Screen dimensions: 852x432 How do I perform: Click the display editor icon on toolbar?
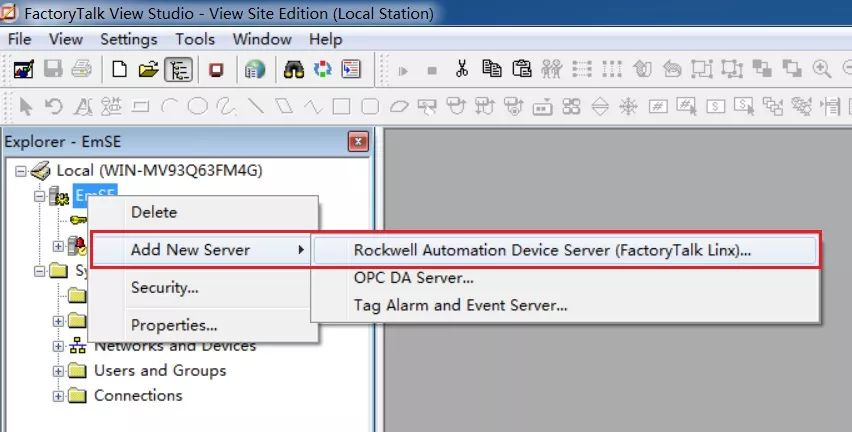tap(24, 69)
